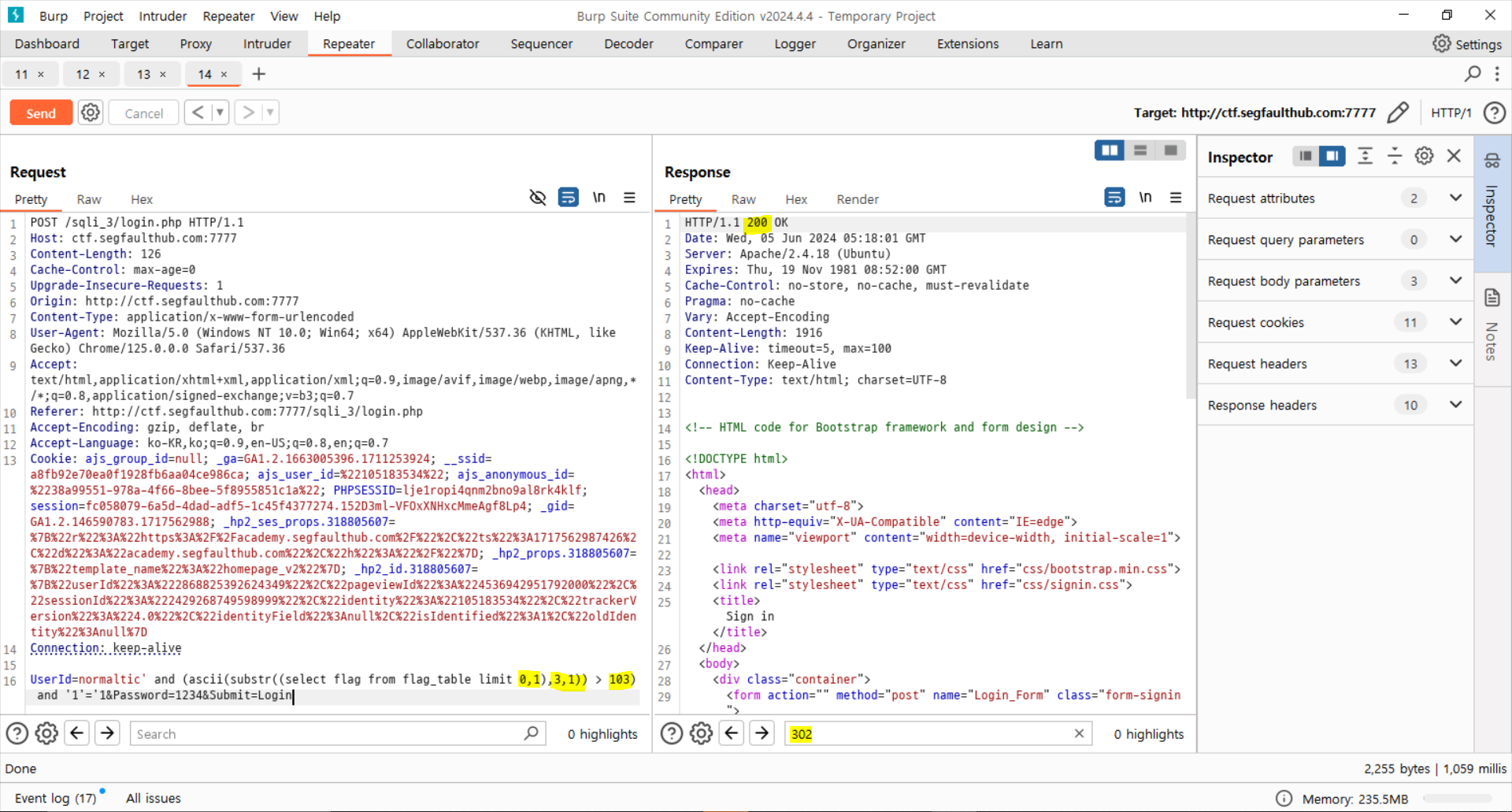
Task: Open memory info icon in status bar
Action: pyautogui.click(x=1284, y=798)
